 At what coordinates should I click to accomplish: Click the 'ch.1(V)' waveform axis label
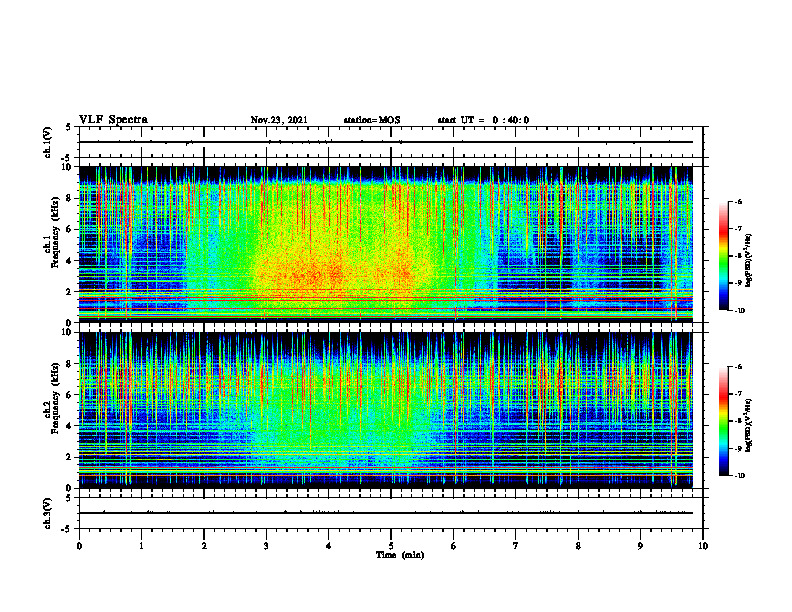click(x=48, y=142)
